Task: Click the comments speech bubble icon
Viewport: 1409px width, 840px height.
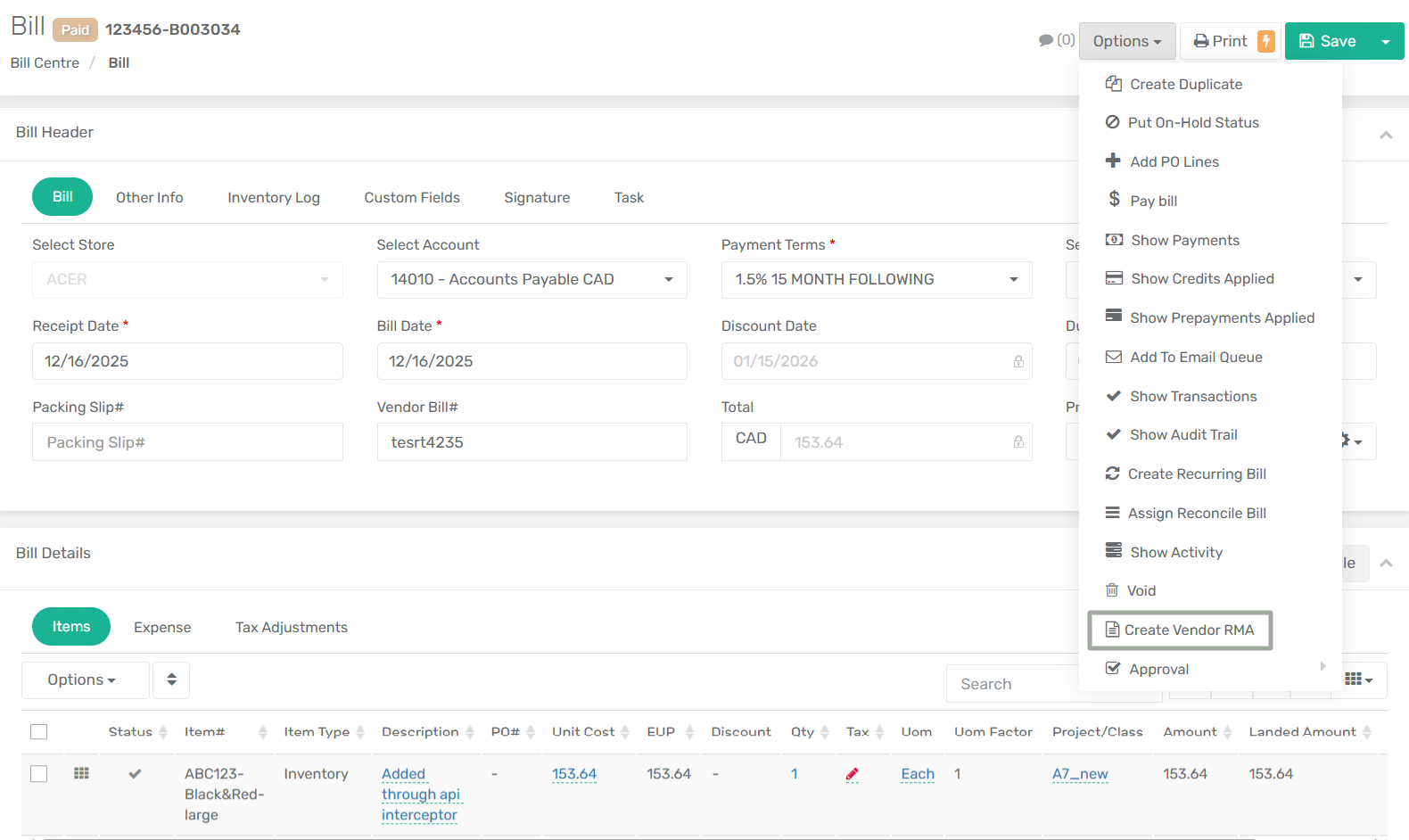Action: 1046,40
